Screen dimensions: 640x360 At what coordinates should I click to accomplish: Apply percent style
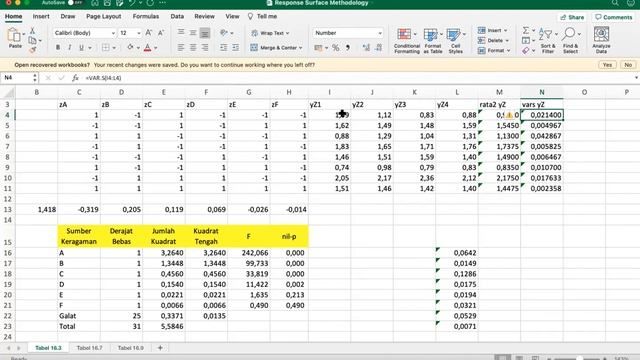point(336,48)
